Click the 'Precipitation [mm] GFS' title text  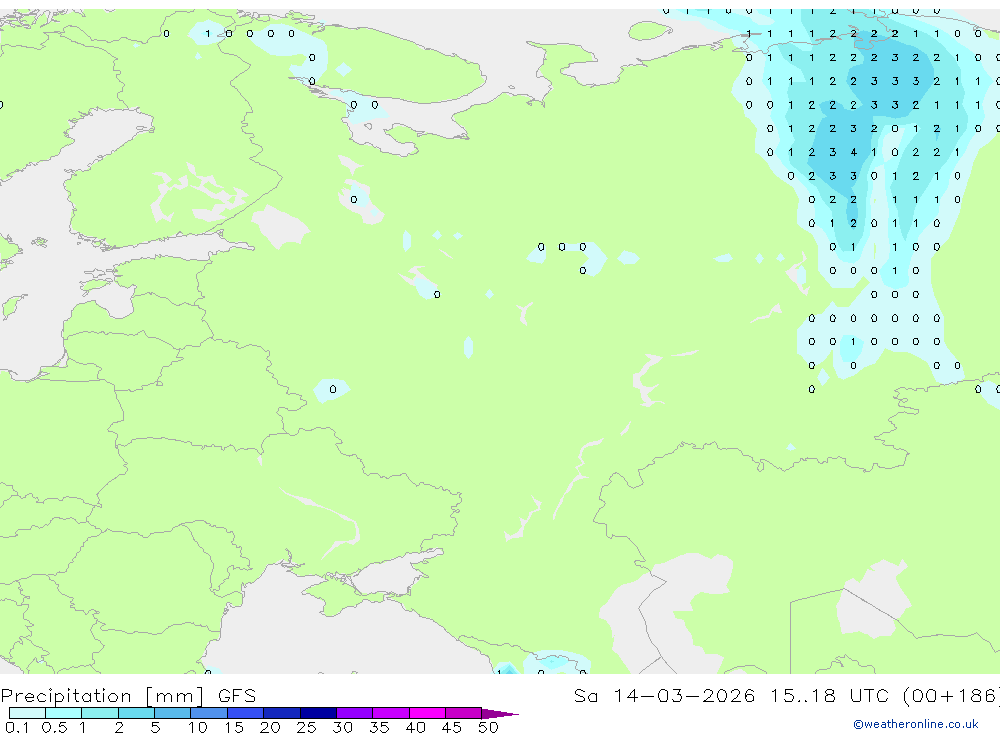[x=128, y=696]
